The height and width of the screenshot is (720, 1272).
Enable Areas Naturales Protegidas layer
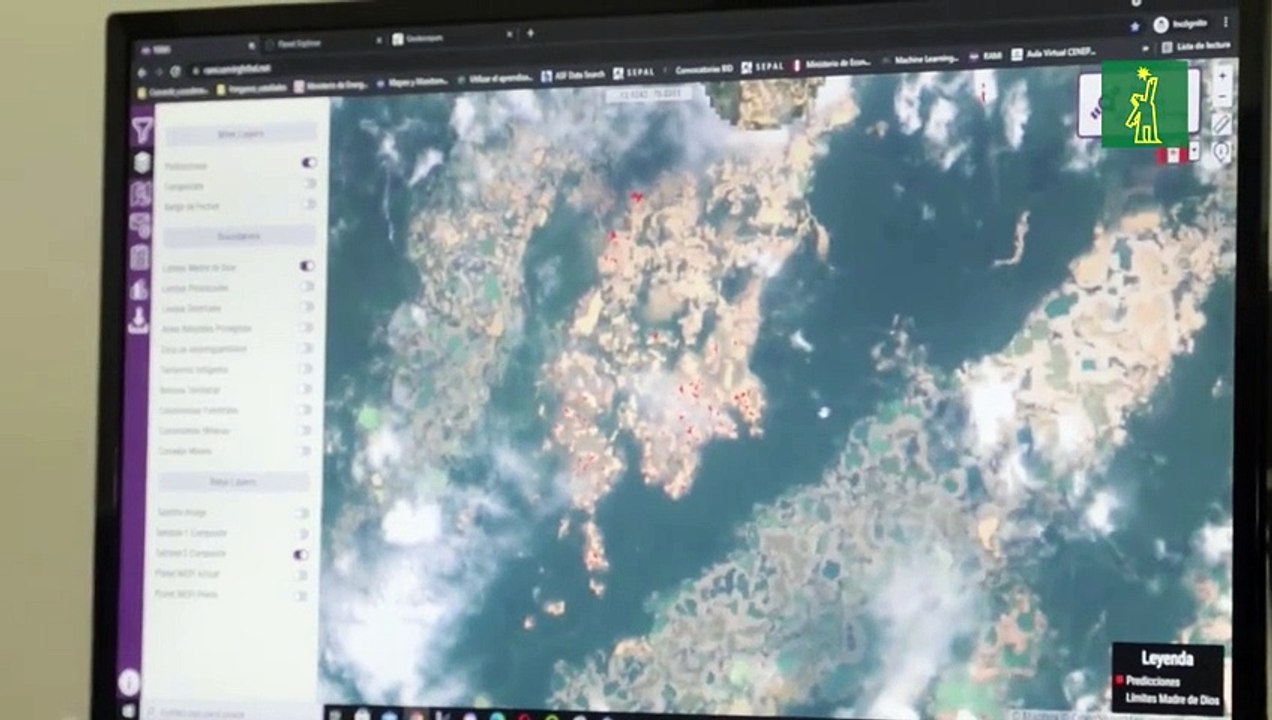tap(306, 327)
